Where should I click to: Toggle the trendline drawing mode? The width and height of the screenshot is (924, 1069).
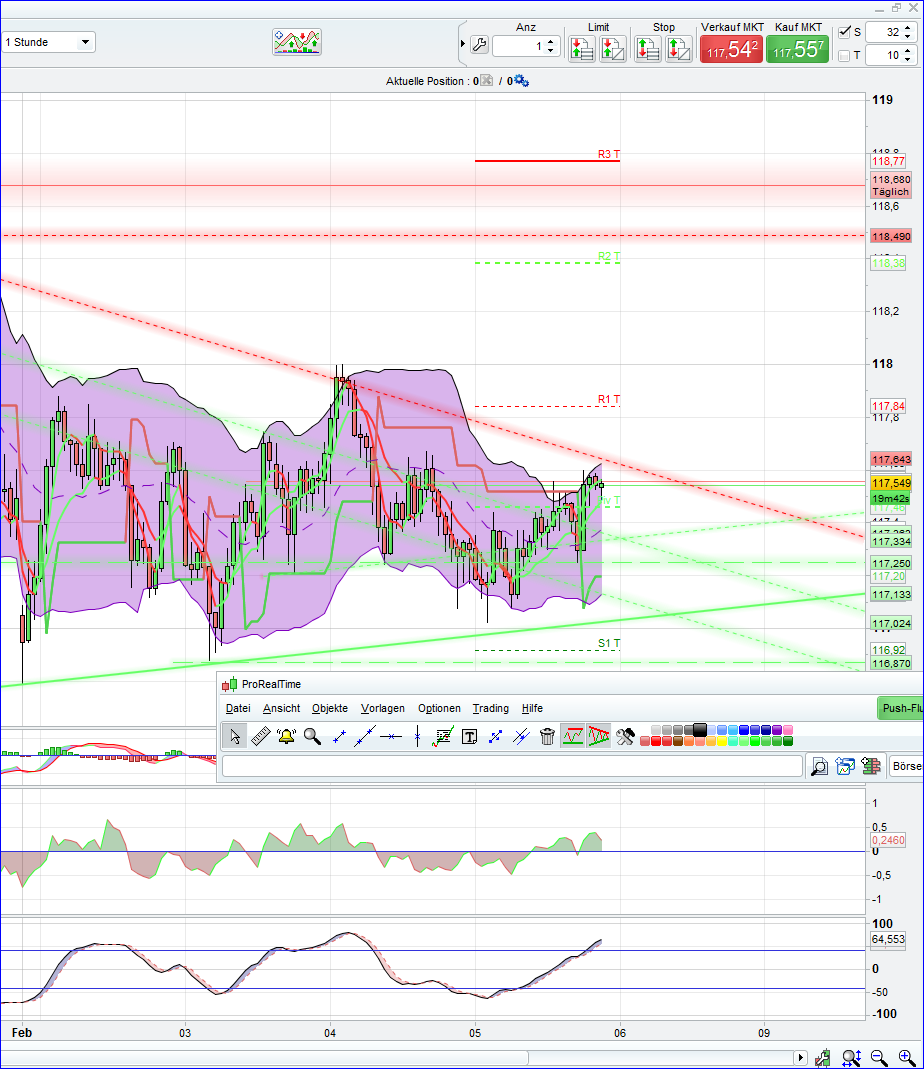363,736
